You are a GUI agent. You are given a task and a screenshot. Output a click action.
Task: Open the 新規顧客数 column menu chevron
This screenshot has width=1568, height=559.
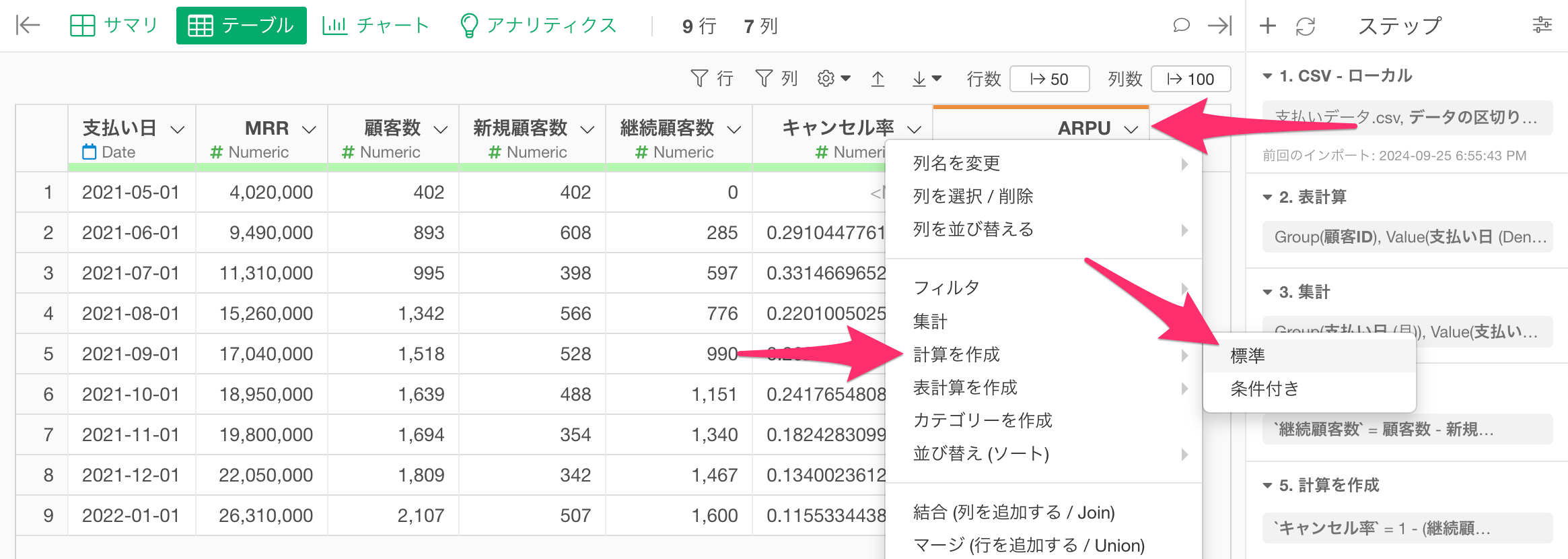click(x=587, y=129)
